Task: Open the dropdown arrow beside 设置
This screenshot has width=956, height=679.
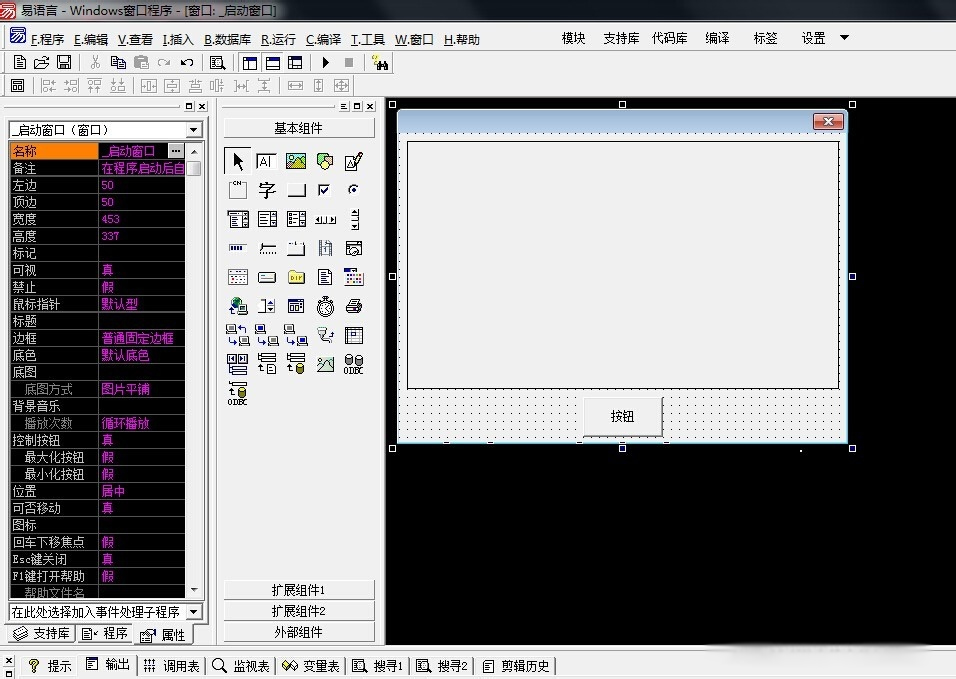Action: tap(844, 38)
